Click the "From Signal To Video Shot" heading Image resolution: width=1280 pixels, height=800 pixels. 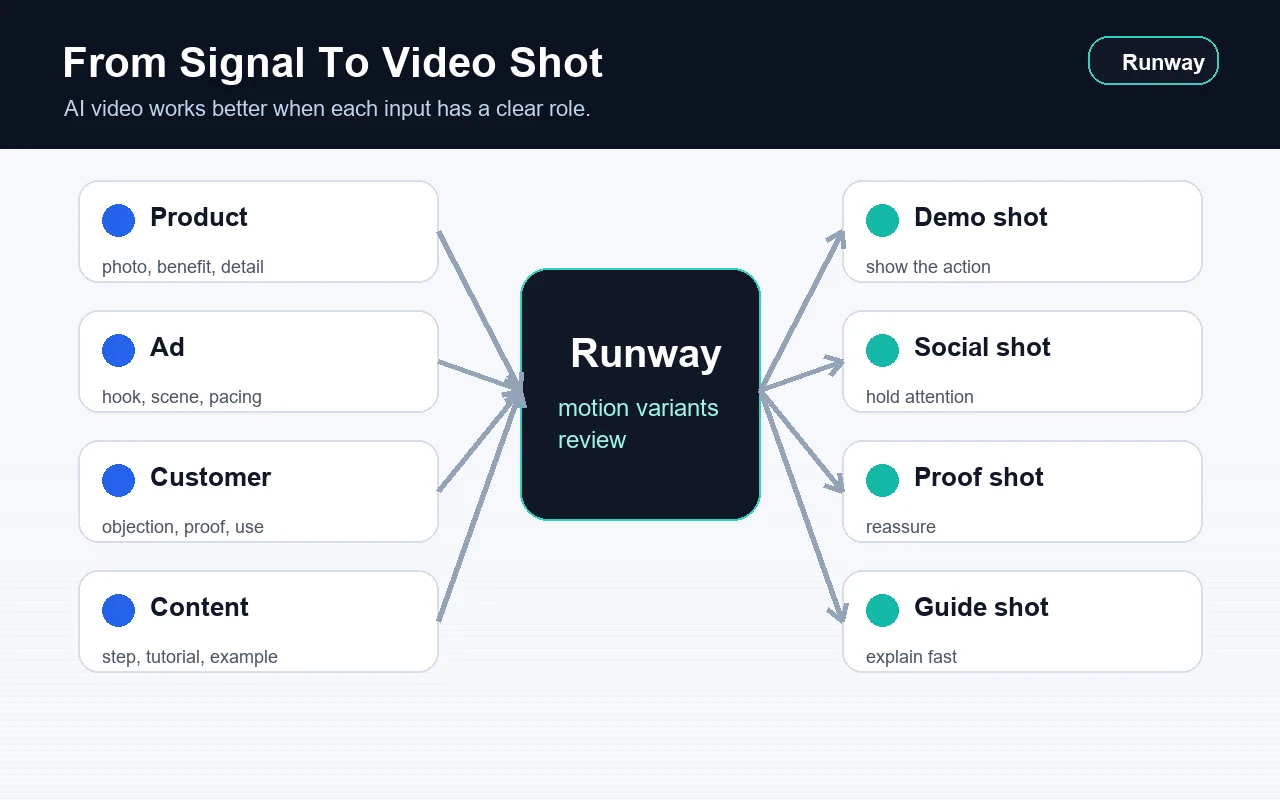click(333, 63)
